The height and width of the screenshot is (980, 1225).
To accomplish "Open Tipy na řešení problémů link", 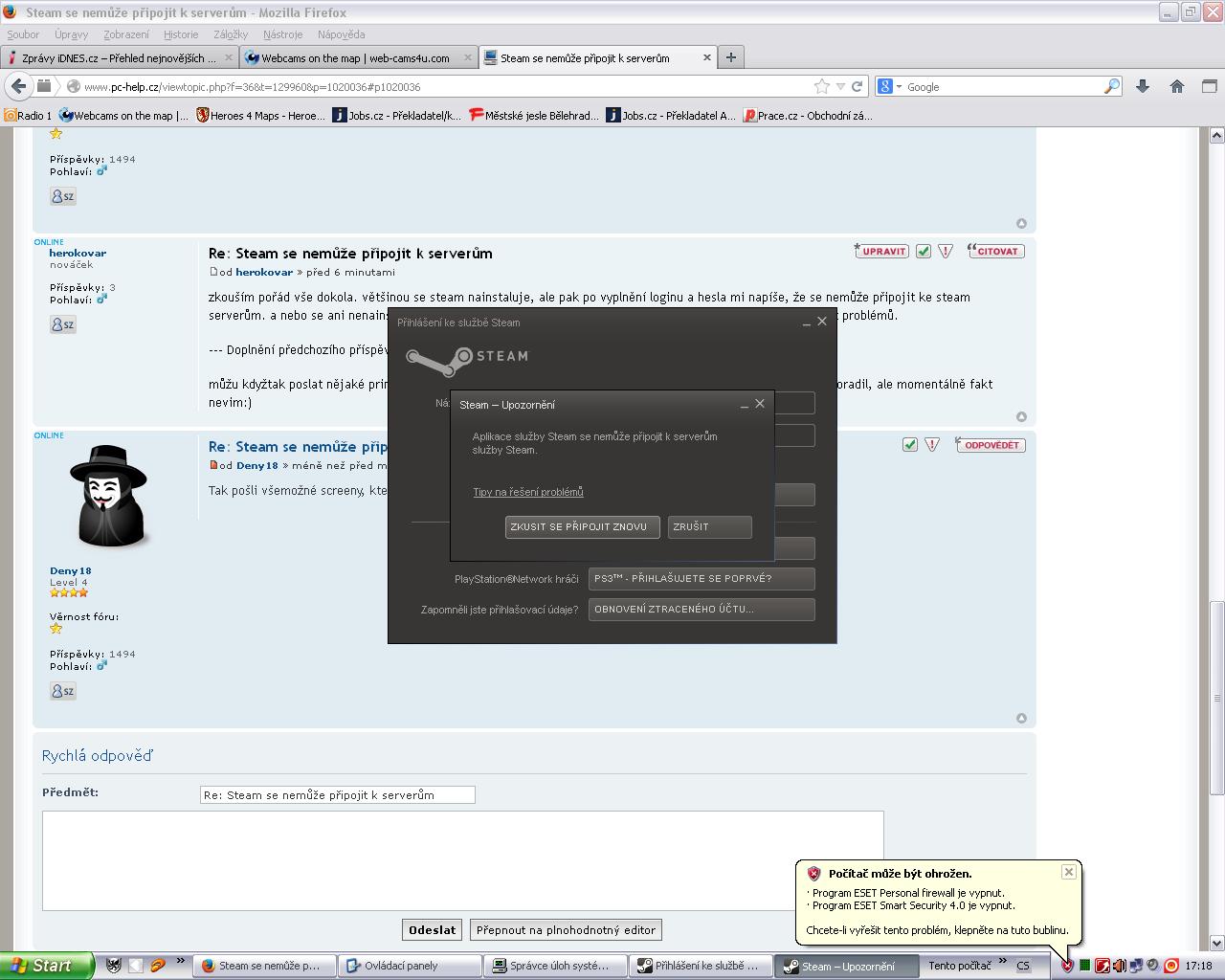I will pos(528,492).
